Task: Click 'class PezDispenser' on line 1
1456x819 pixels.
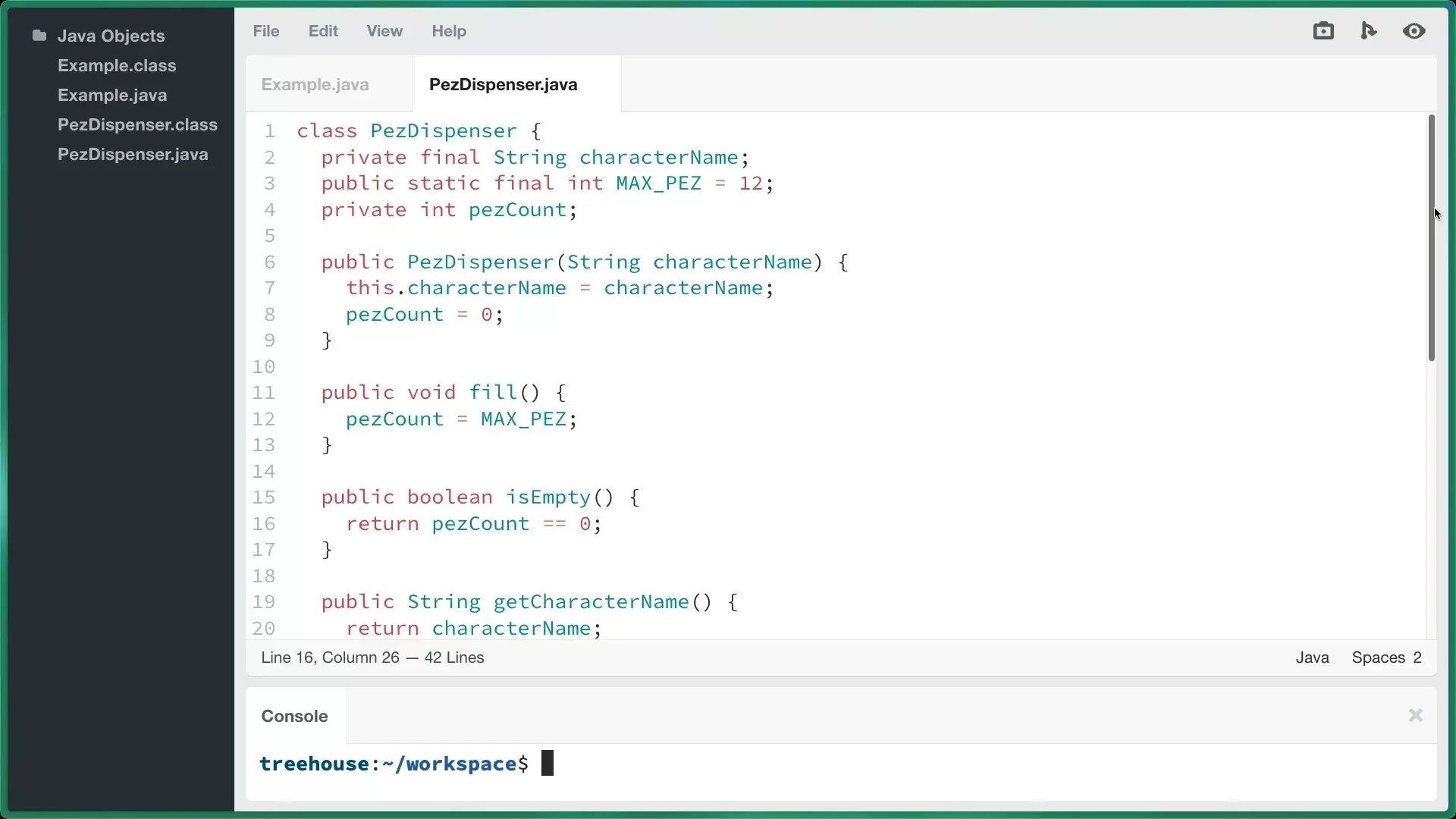Action: [x=406, y=131]
